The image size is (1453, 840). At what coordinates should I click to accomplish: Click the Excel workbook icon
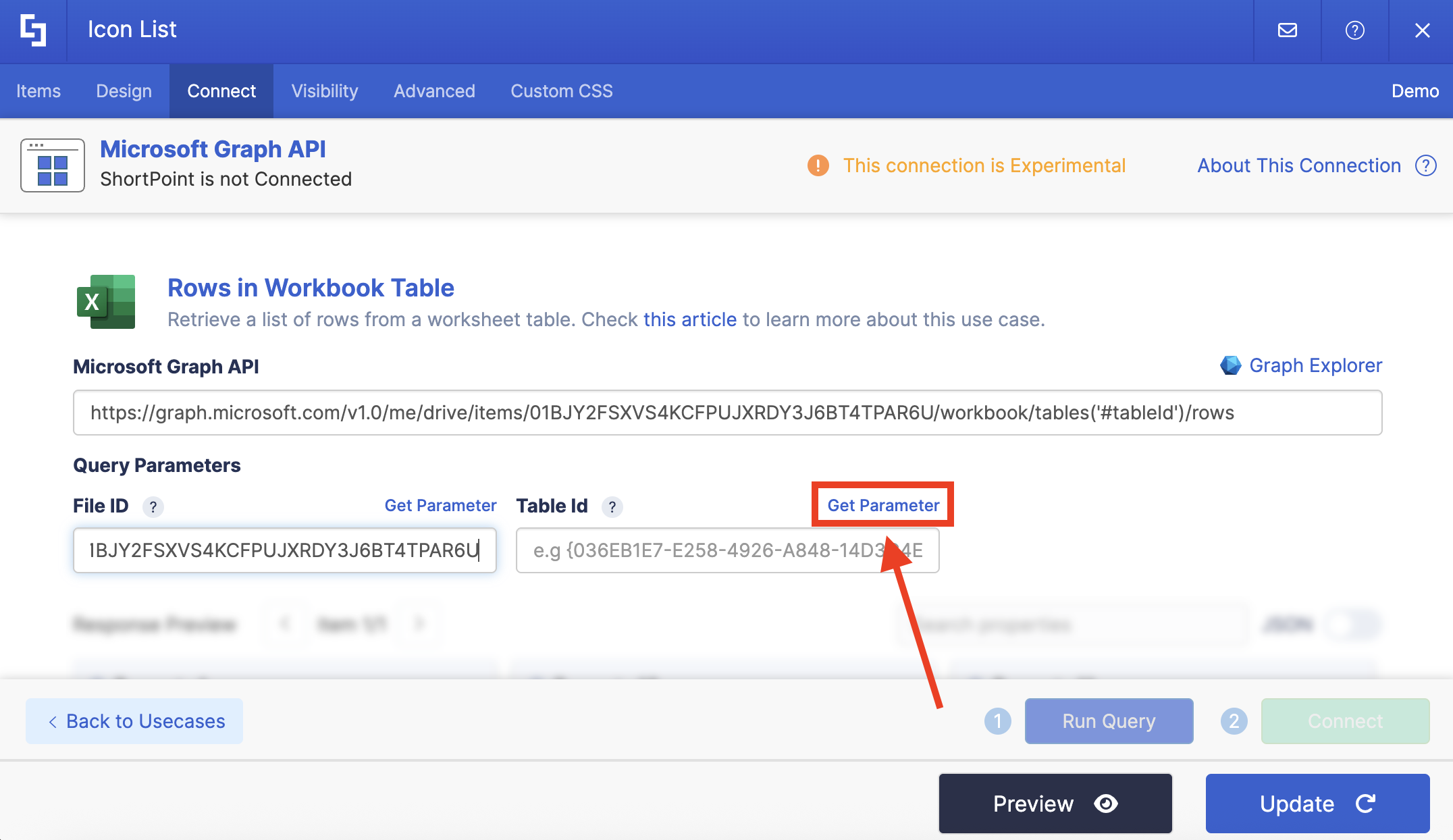coord(107,302)
